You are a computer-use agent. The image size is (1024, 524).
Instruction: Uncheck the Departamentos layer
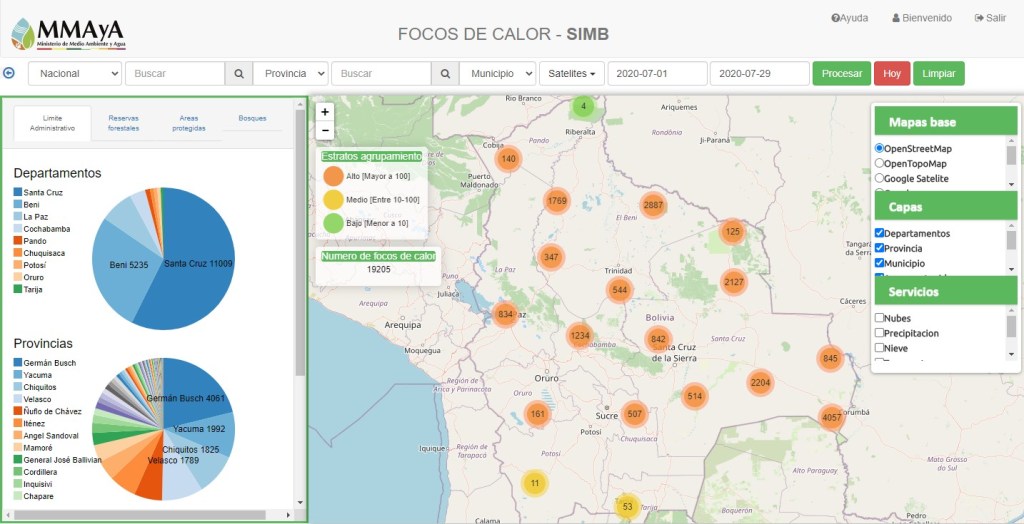point(880,233)
